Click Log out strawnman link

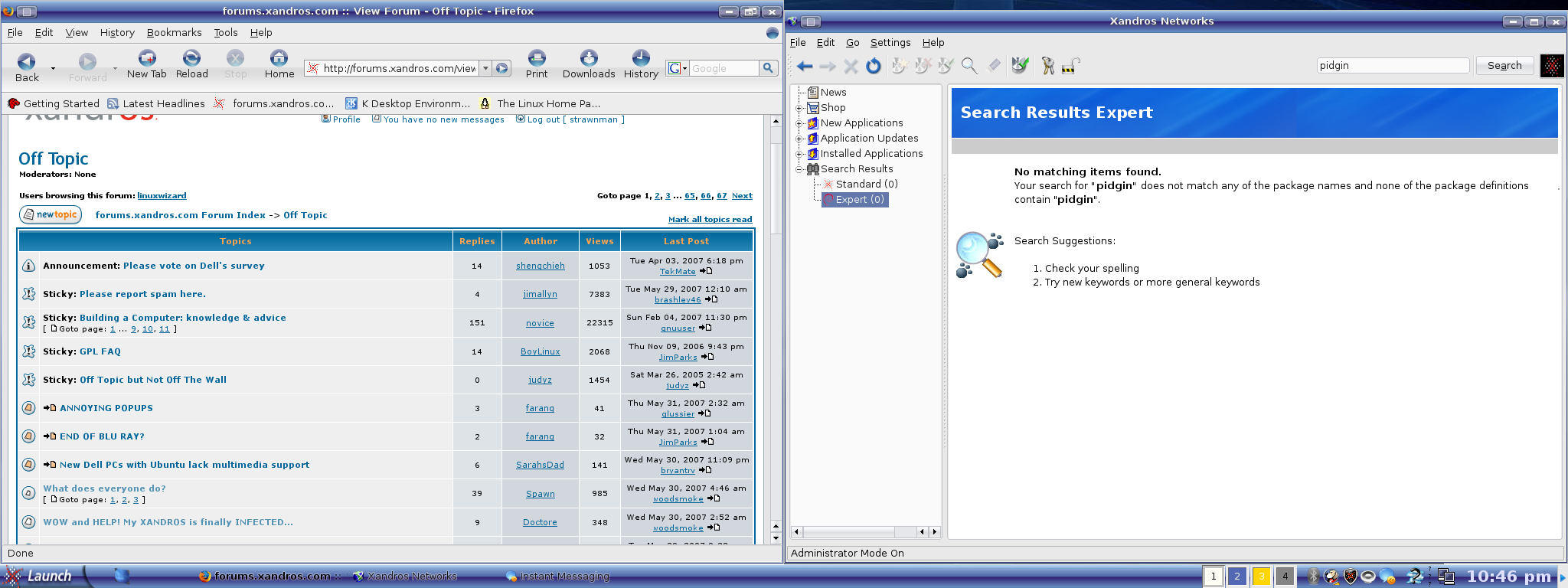click(x=575, y=119)
